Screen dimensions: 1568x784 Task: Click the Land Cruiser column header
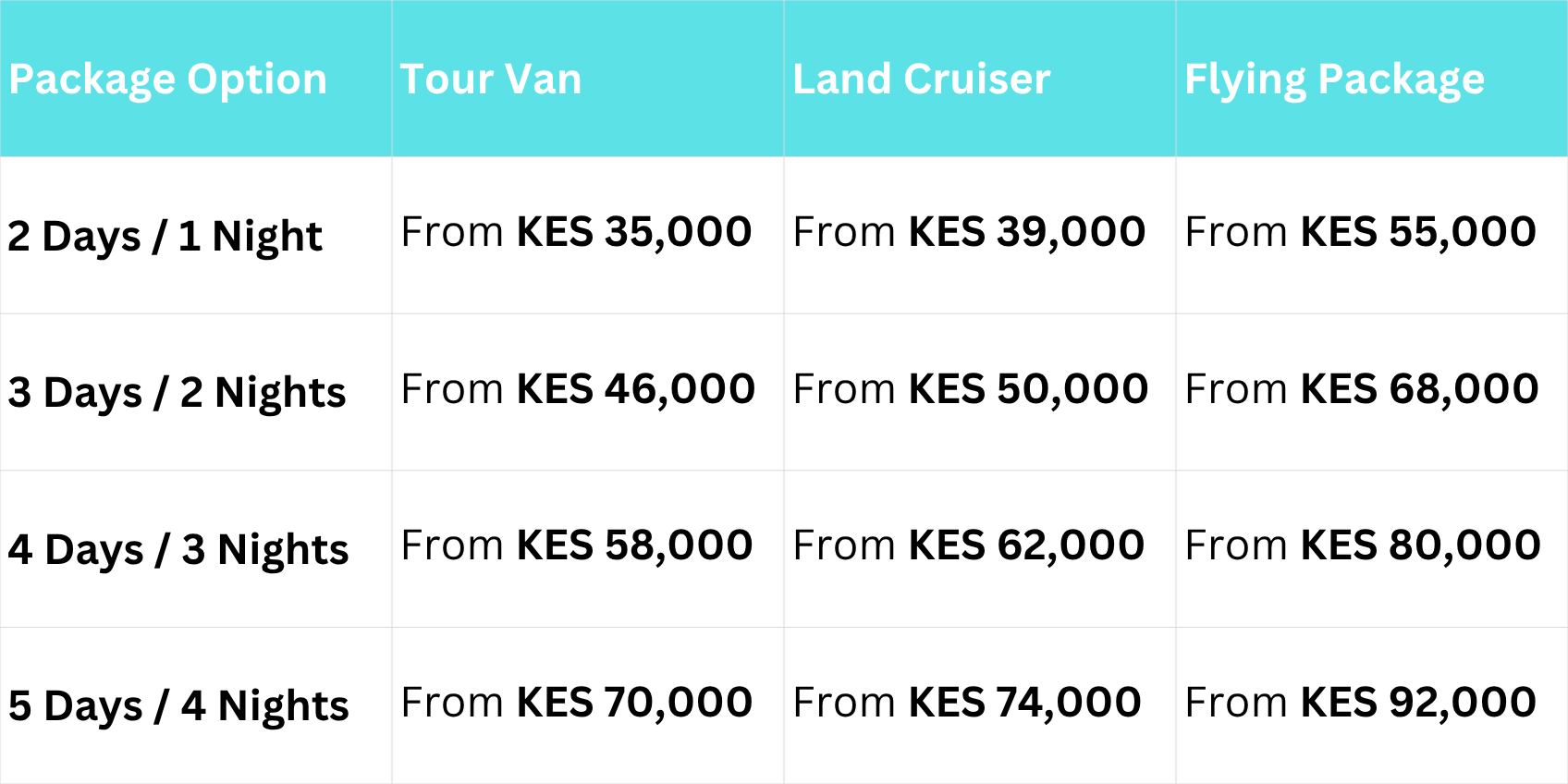pyautogui.click(x=921, y=80)
